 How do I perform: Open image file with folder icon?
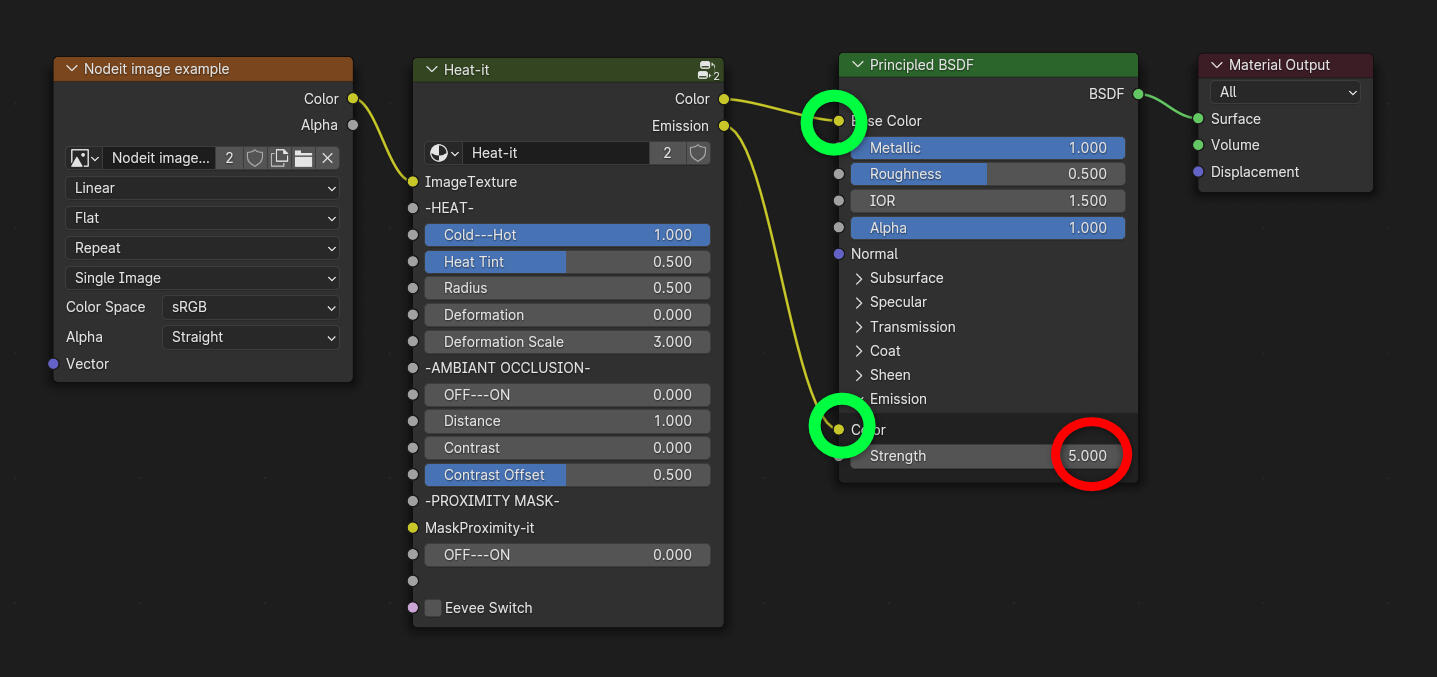pos(303,158)
